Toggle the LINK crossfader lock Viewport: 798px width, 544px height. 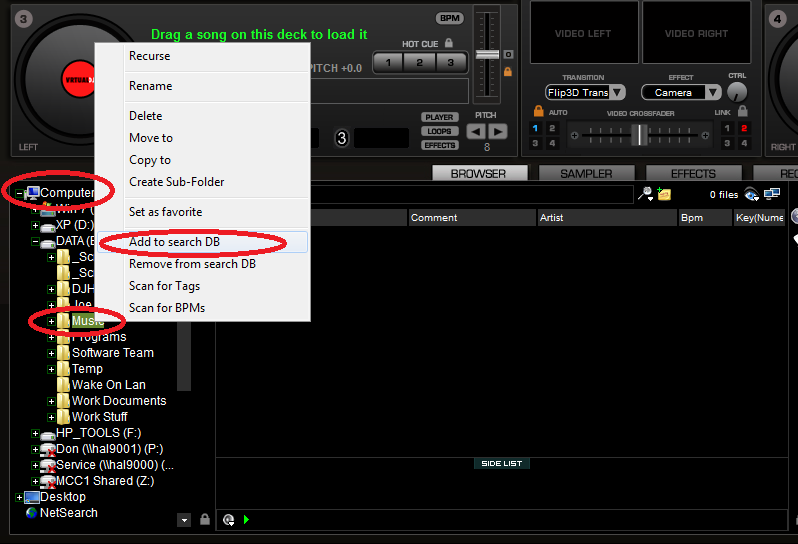(743, 111)
